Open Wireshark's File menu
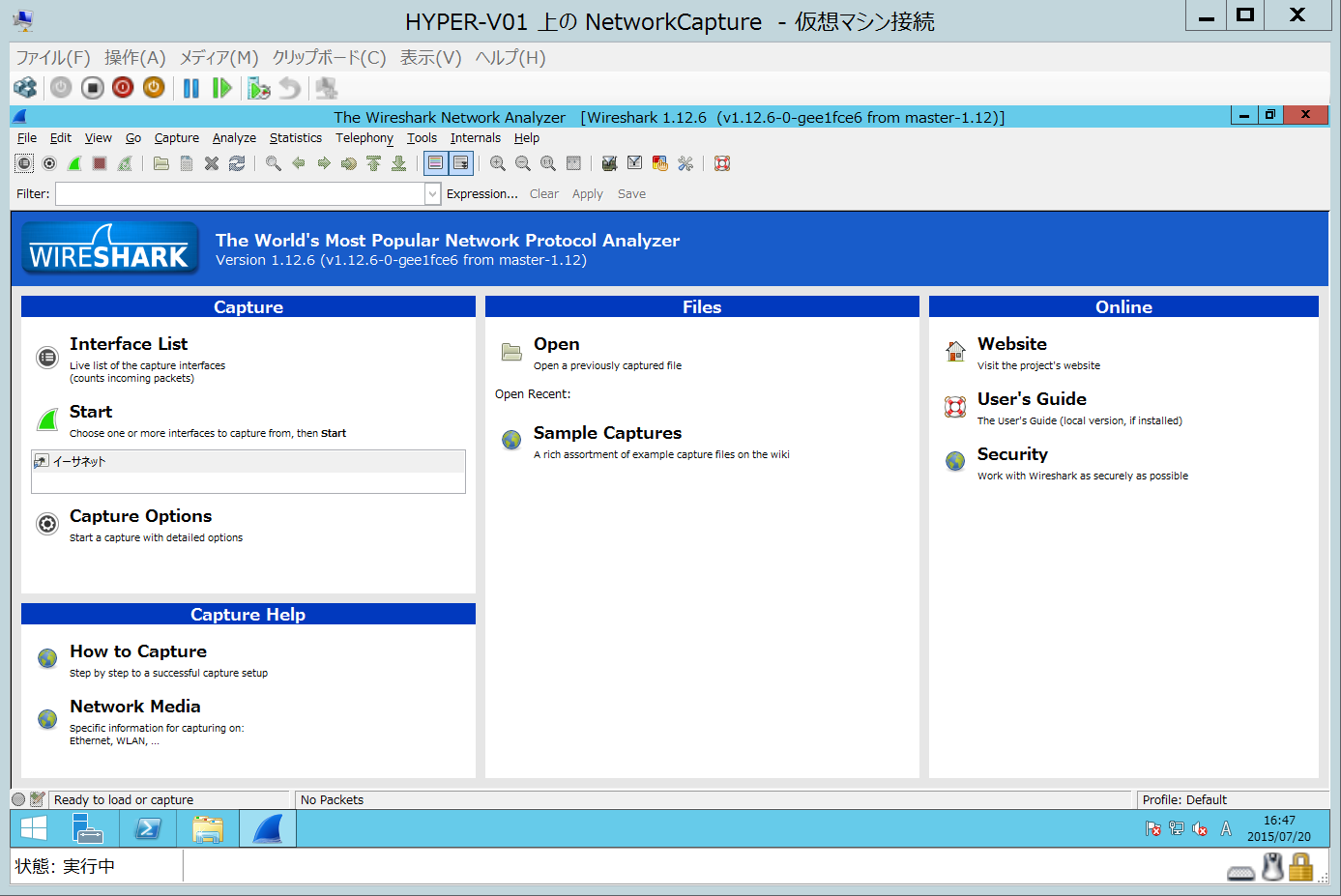This screenshot has height=896, width=1341. point(27,138)
